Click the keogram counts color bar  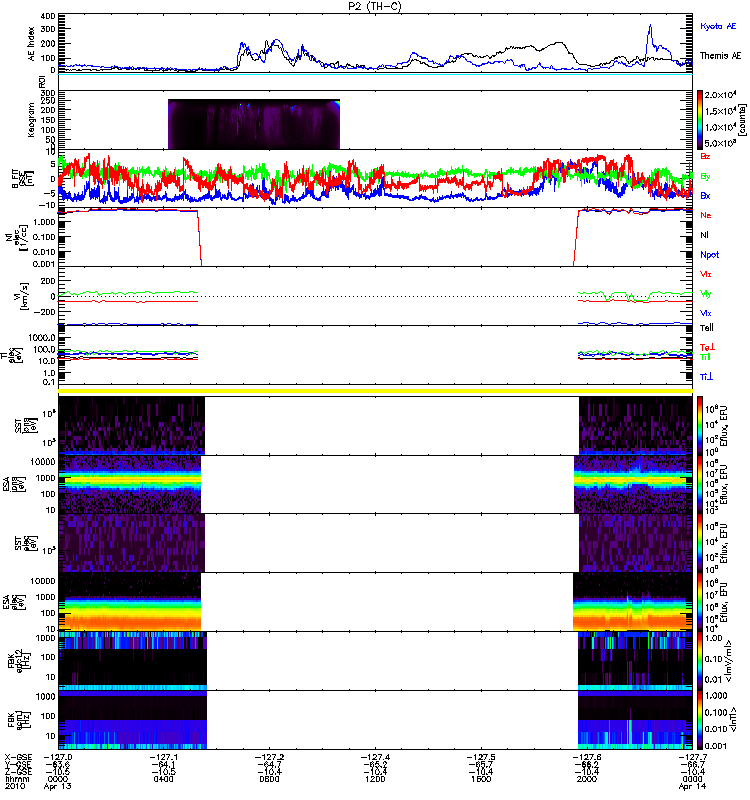[x=699, y=119]
